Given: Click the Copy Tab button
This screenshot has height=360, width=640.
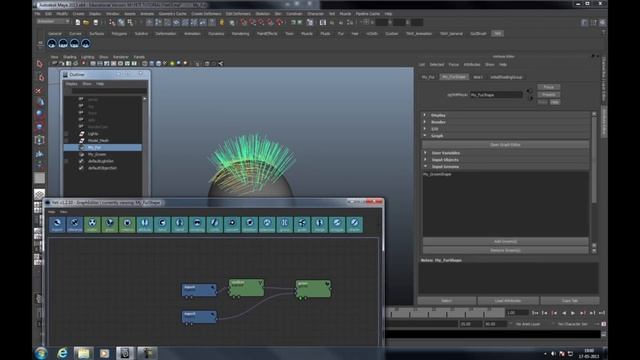Looking at the screenshot, I should 570,301.
